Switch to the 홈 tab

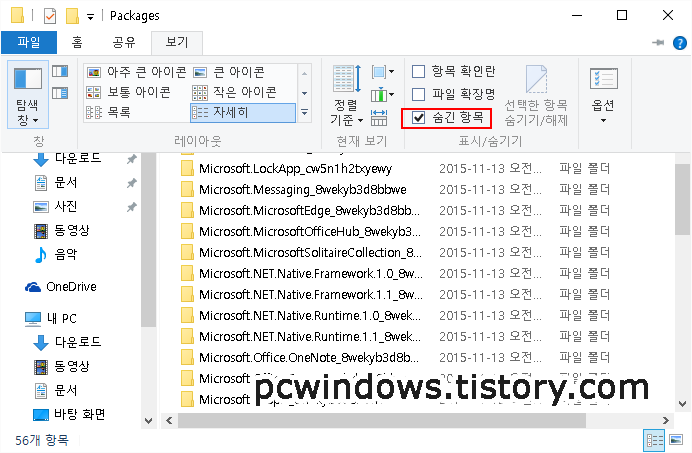(77, 42)
